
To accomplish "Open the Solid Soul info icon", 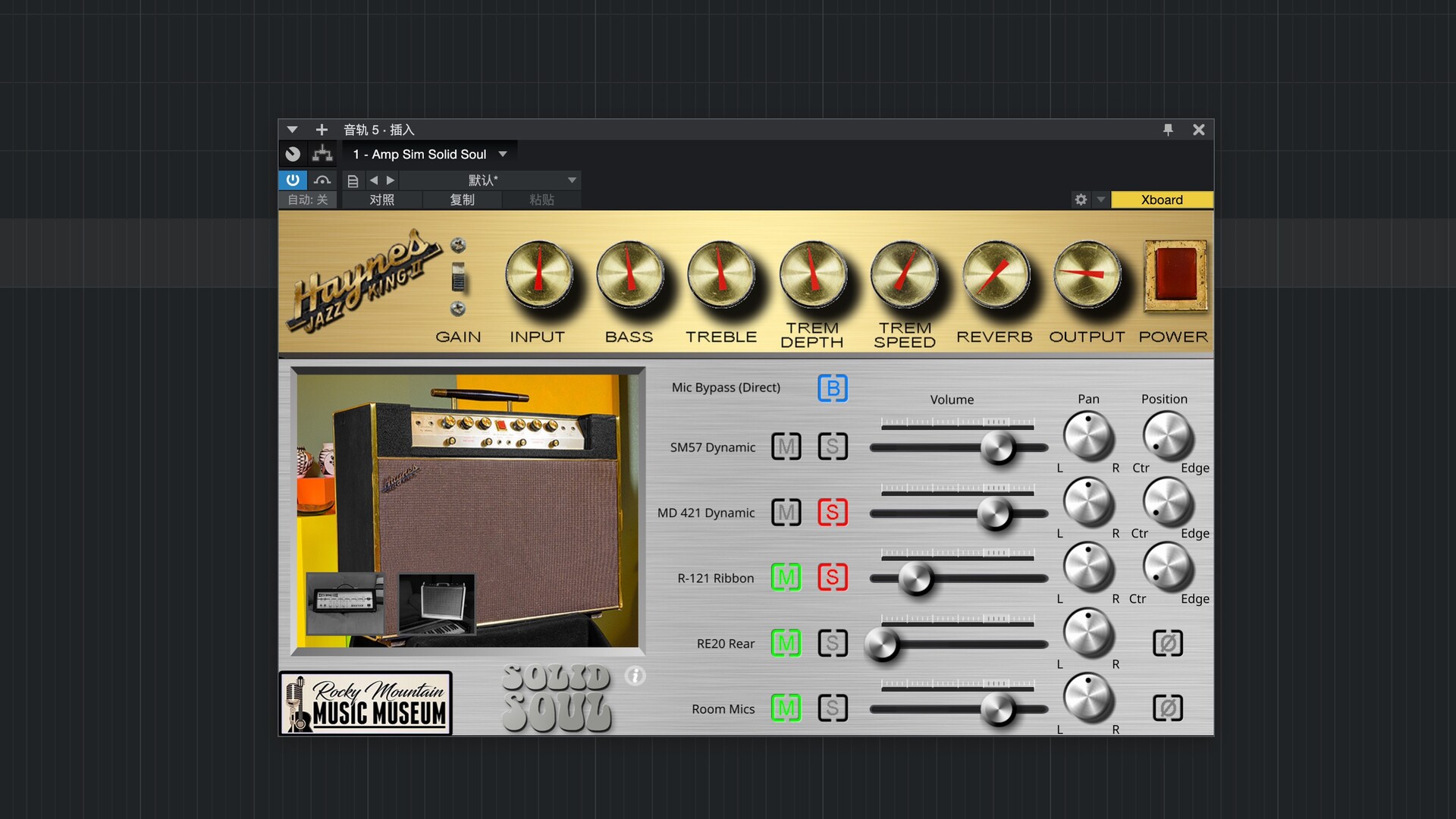I will 635,676.
